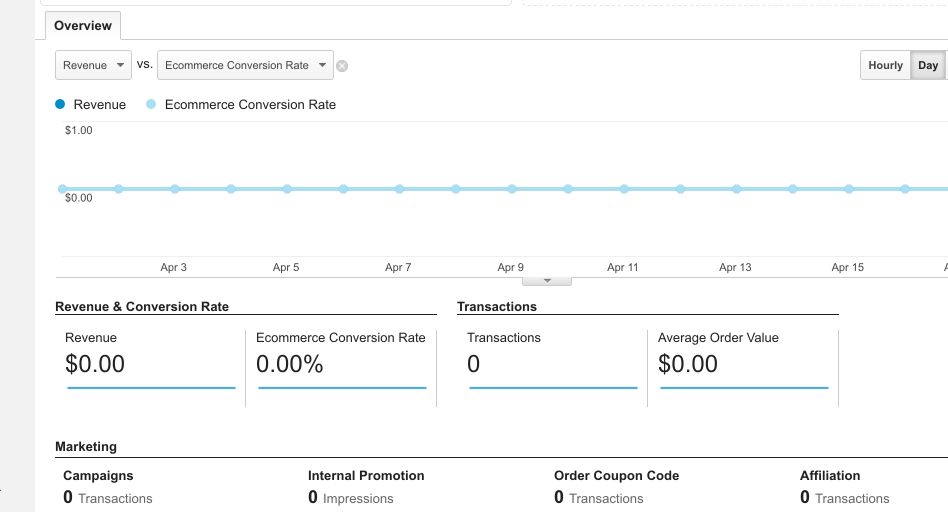
Task: Click the Apr 9 data point on chart
Action: coord(511,188)
